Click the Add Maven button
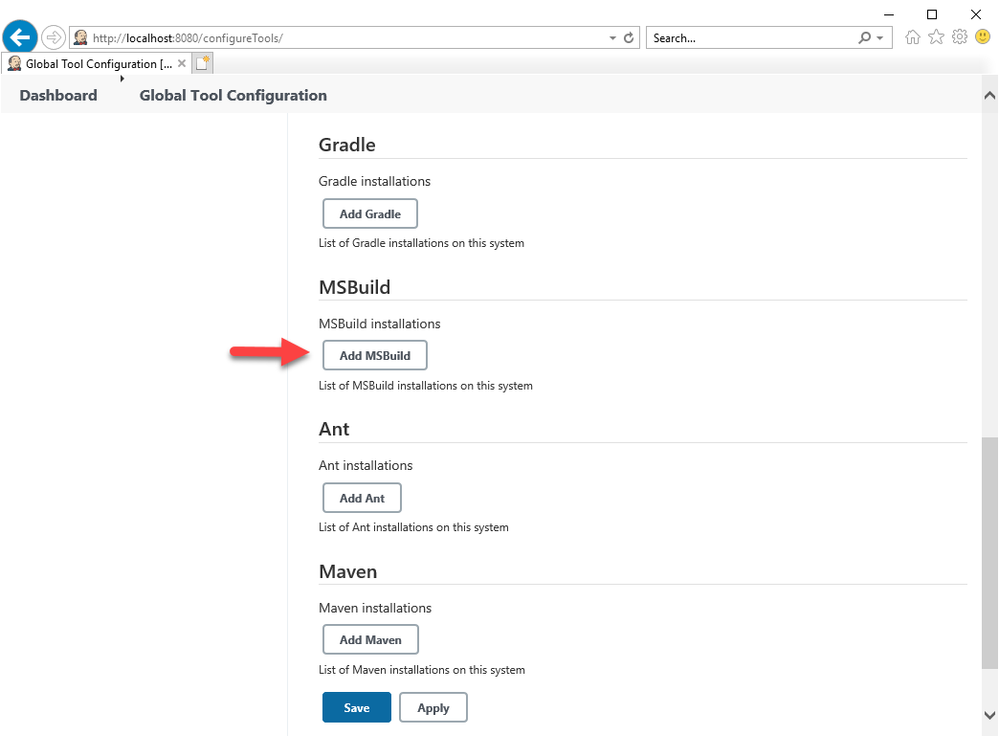This screenshot has height=737, width=999. (370, 640)
